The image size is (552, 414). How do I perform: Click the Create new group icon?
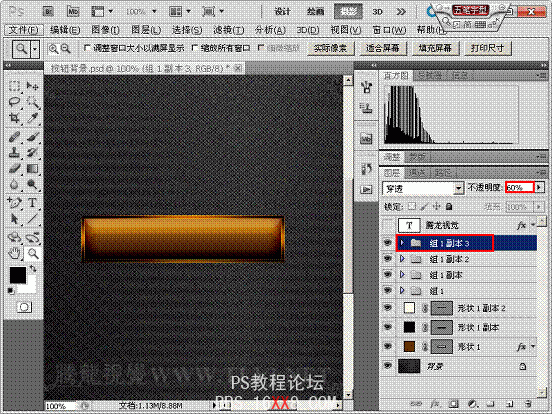click(490, 404)
